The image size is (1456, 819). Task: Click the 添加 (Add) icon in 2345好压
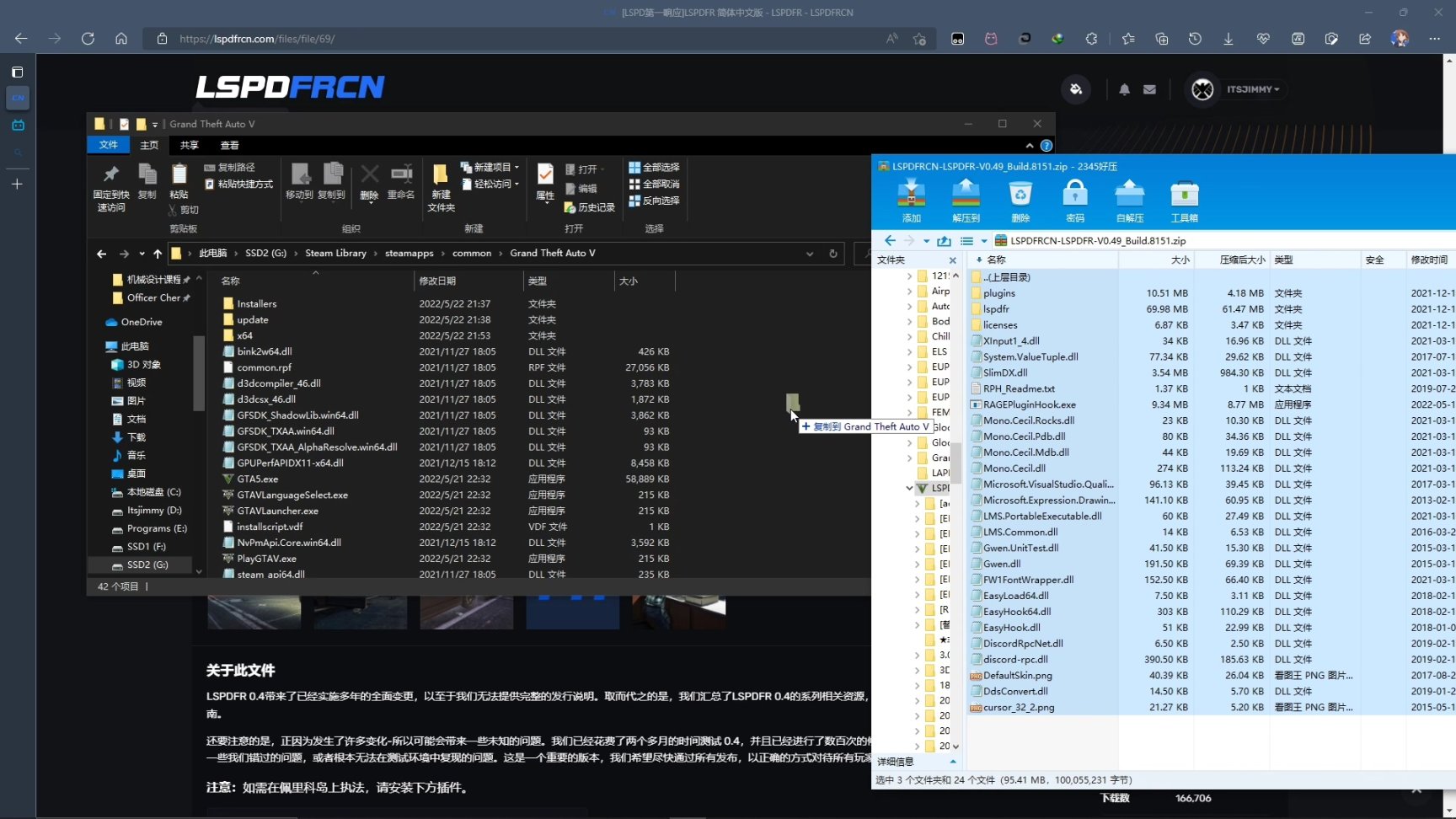pyautogui.click(x=911, y=194)
